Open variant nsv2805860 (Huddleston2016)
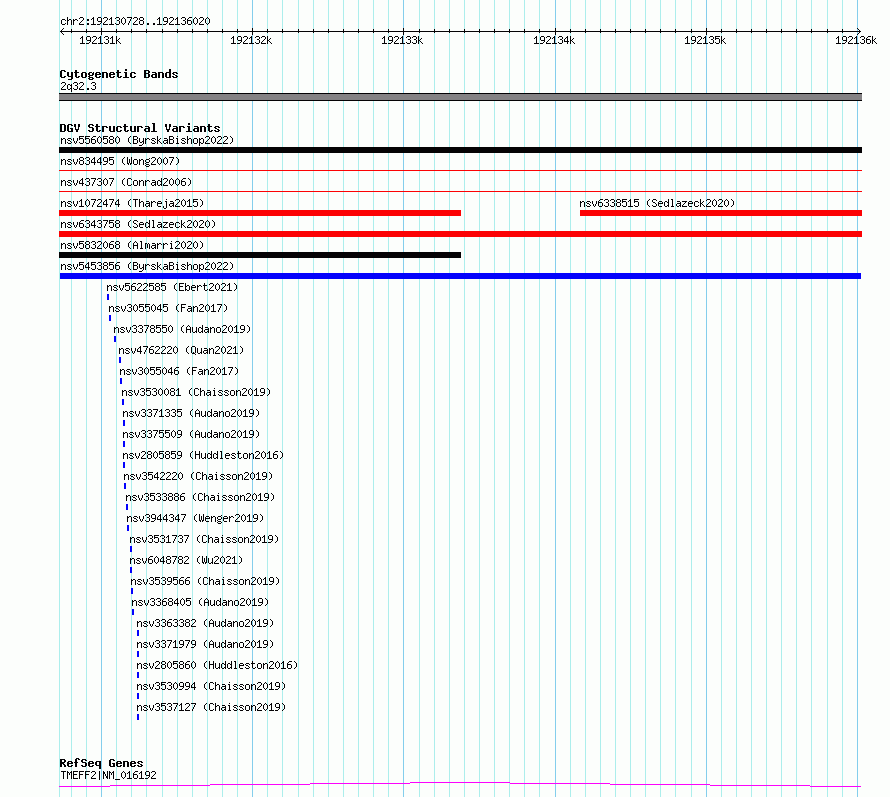890x797 pixels. [x=217, y=665]
